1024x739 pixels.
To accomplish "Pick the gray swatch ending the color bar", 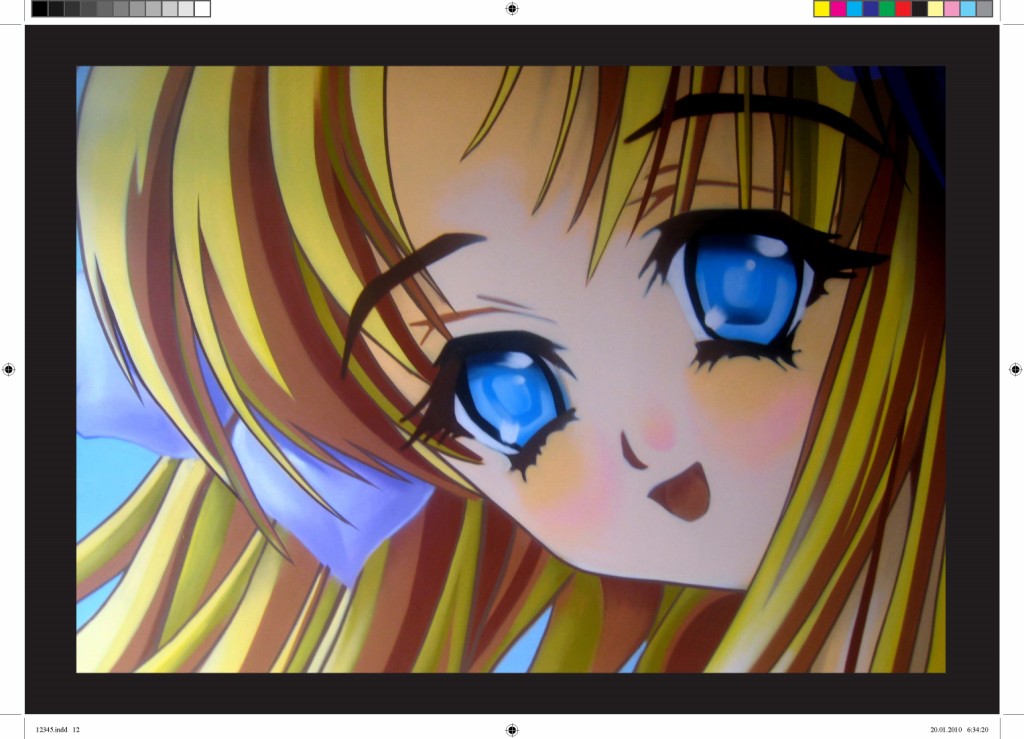I will [984, 8].
